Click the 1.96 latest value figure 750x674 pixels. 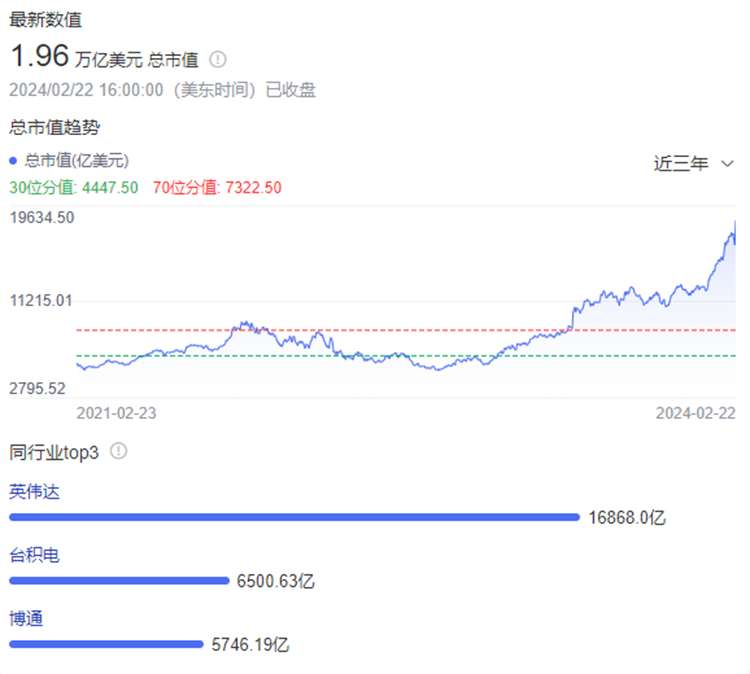click(x=40, y=55)
